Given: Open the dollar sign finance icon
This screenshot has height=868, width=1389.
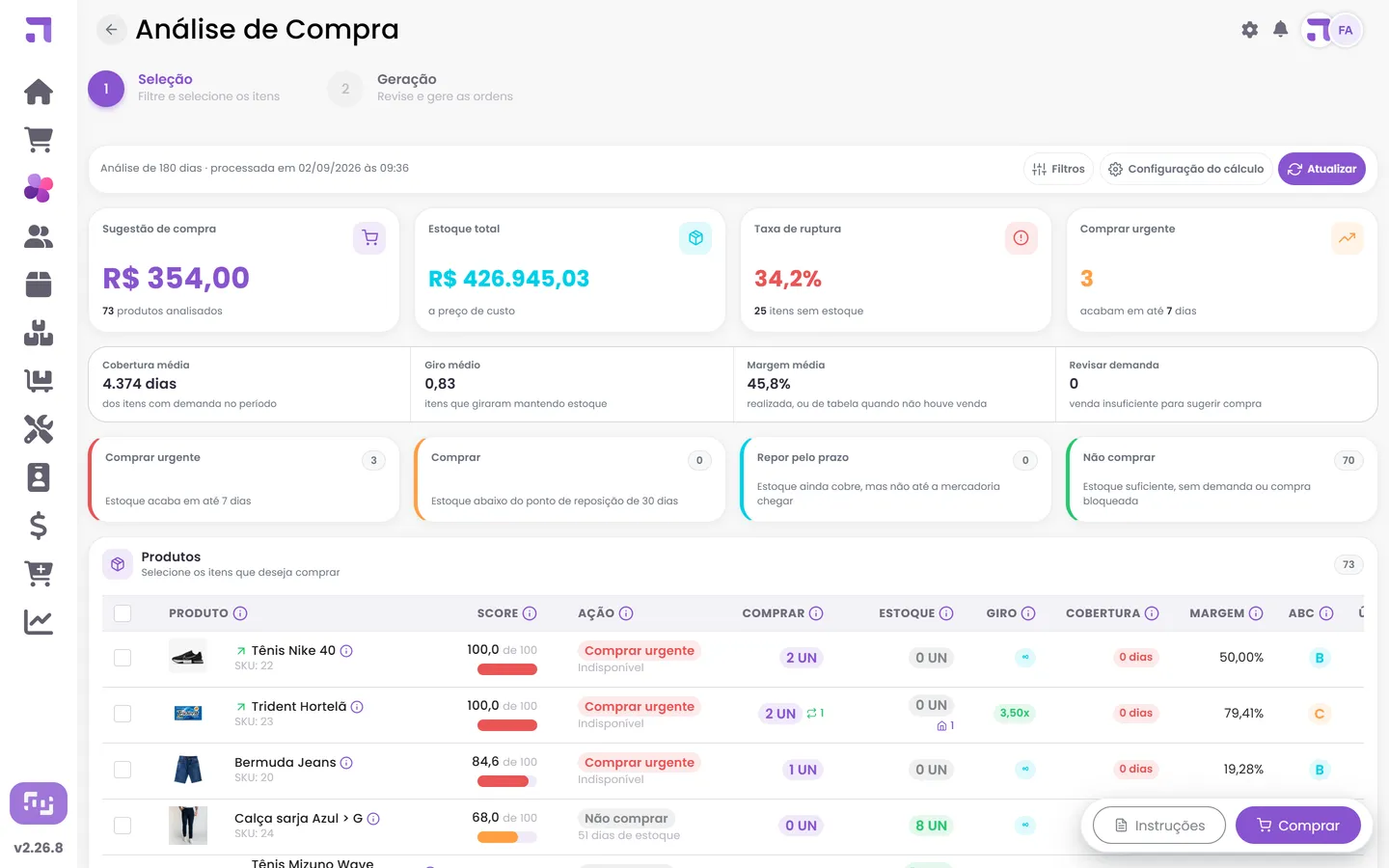Looking at the screenshot, I should click(x=39, y=526).
